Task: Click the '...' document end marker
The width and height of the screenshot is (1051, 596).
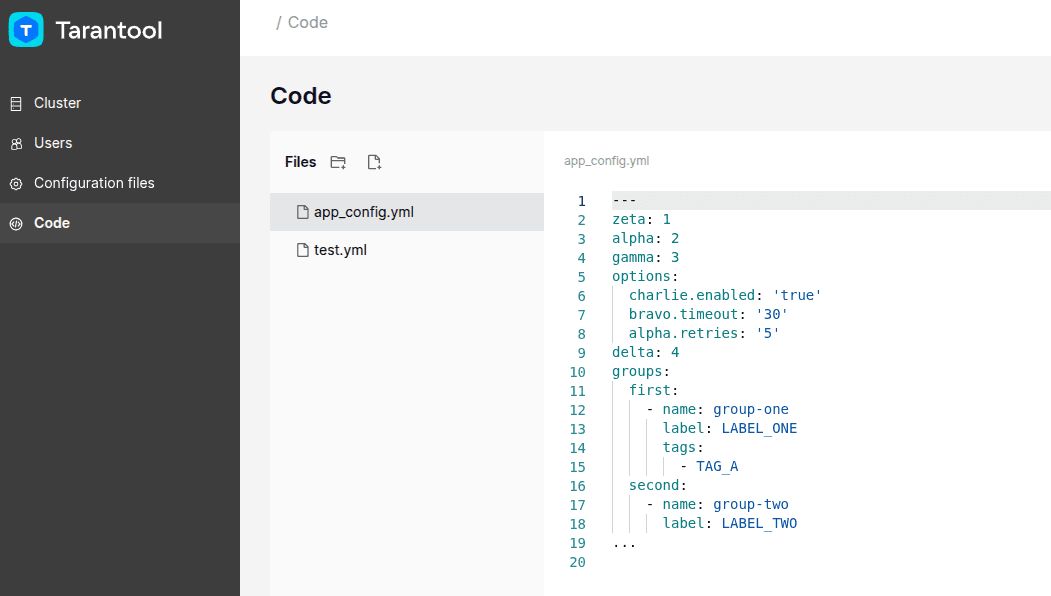Action: pos(624,544)
